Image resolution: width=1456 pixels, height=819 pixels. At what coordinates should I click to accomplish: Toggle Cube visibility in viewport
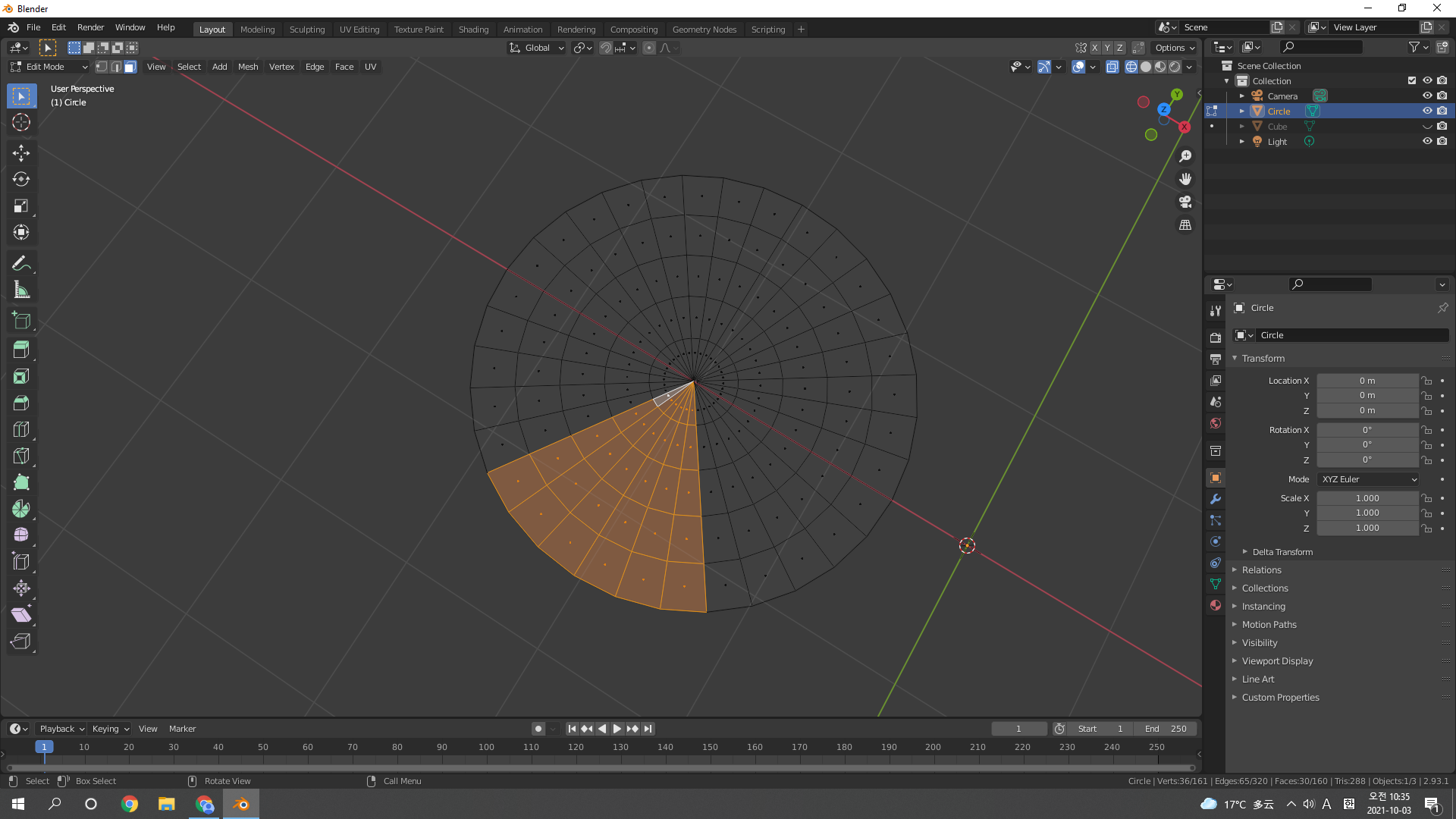(1426, 126)
